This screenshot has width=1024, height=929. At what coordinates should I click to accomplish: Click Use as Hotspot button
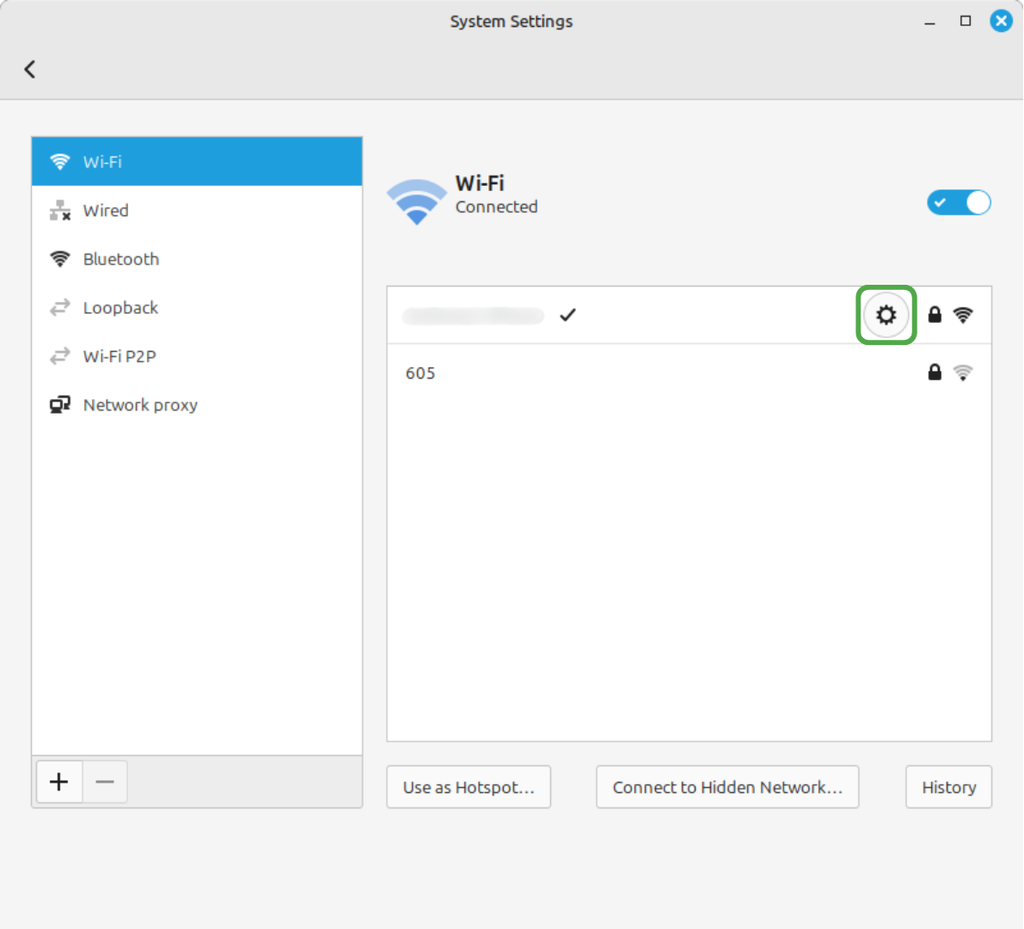coord(468,787)
